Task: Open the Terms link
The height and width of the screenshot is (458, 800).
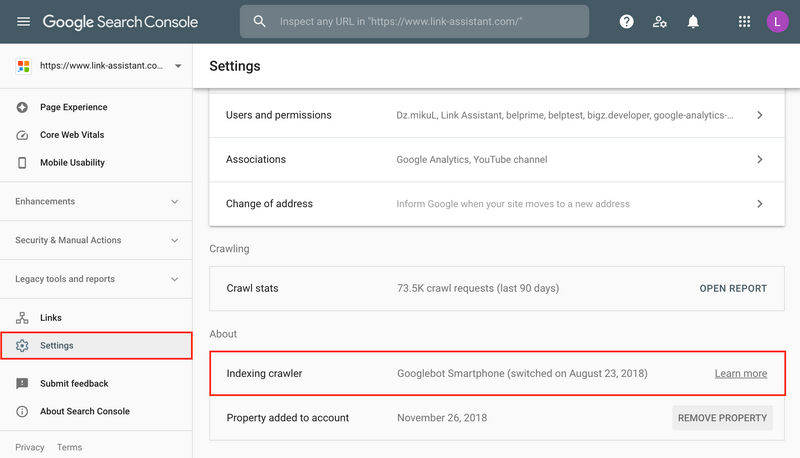Action: point(69,447)
